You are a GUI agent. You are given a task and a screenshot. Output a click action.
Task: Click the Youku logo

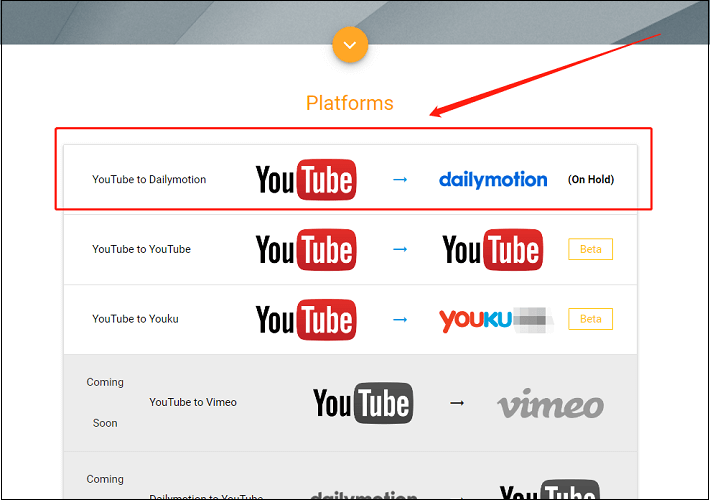pyautogui.click(x=496, y=320)
